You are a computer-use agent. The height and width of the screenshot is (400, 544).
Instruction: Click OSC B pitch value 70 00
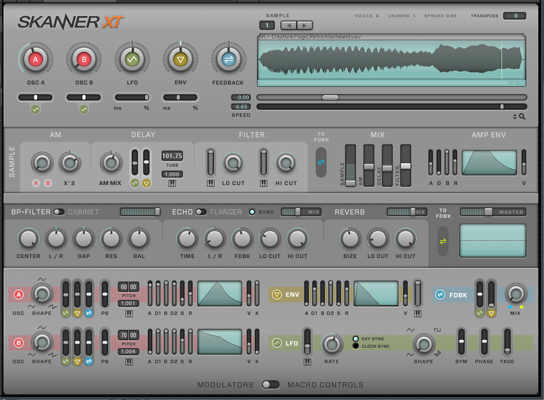click(x=129, y=335)
